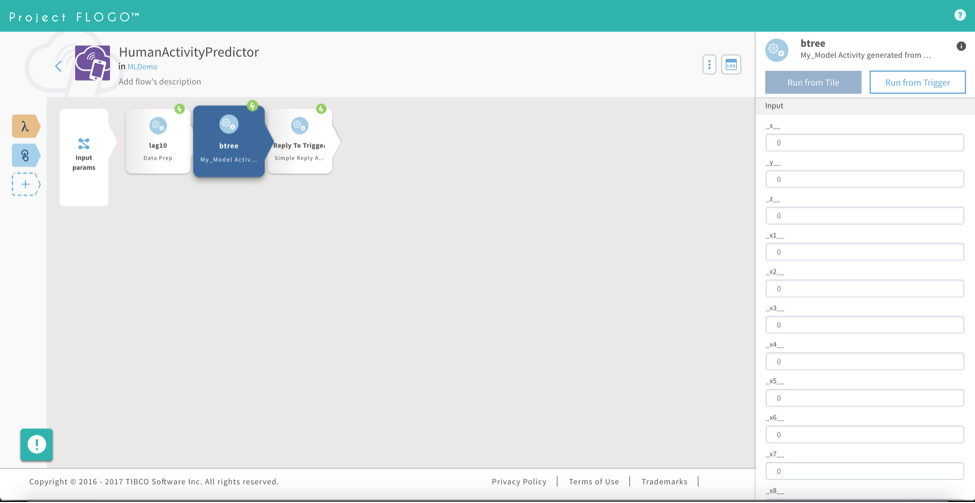Click the Run from Trigger button

tap(917, 82)
